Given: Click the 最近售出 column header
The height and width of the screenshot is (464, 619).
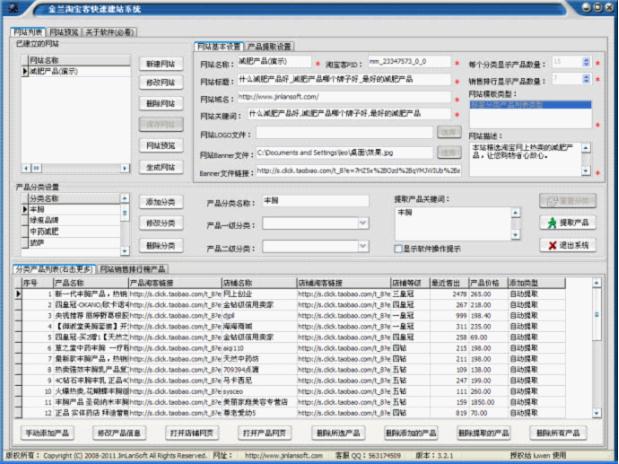Looking at the screenshot, I should coord(449,283).
